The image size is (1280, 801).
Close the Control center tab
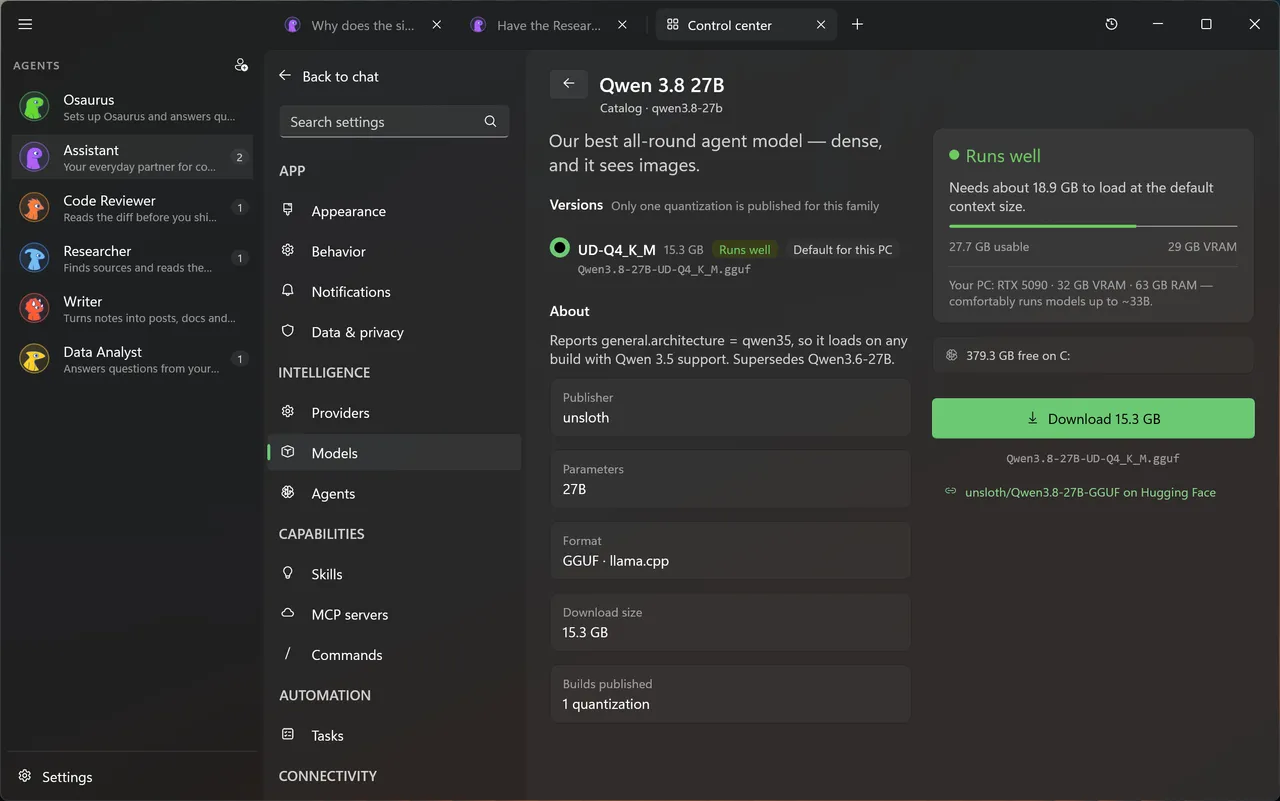pyautogui.click(x=821, y=25)
